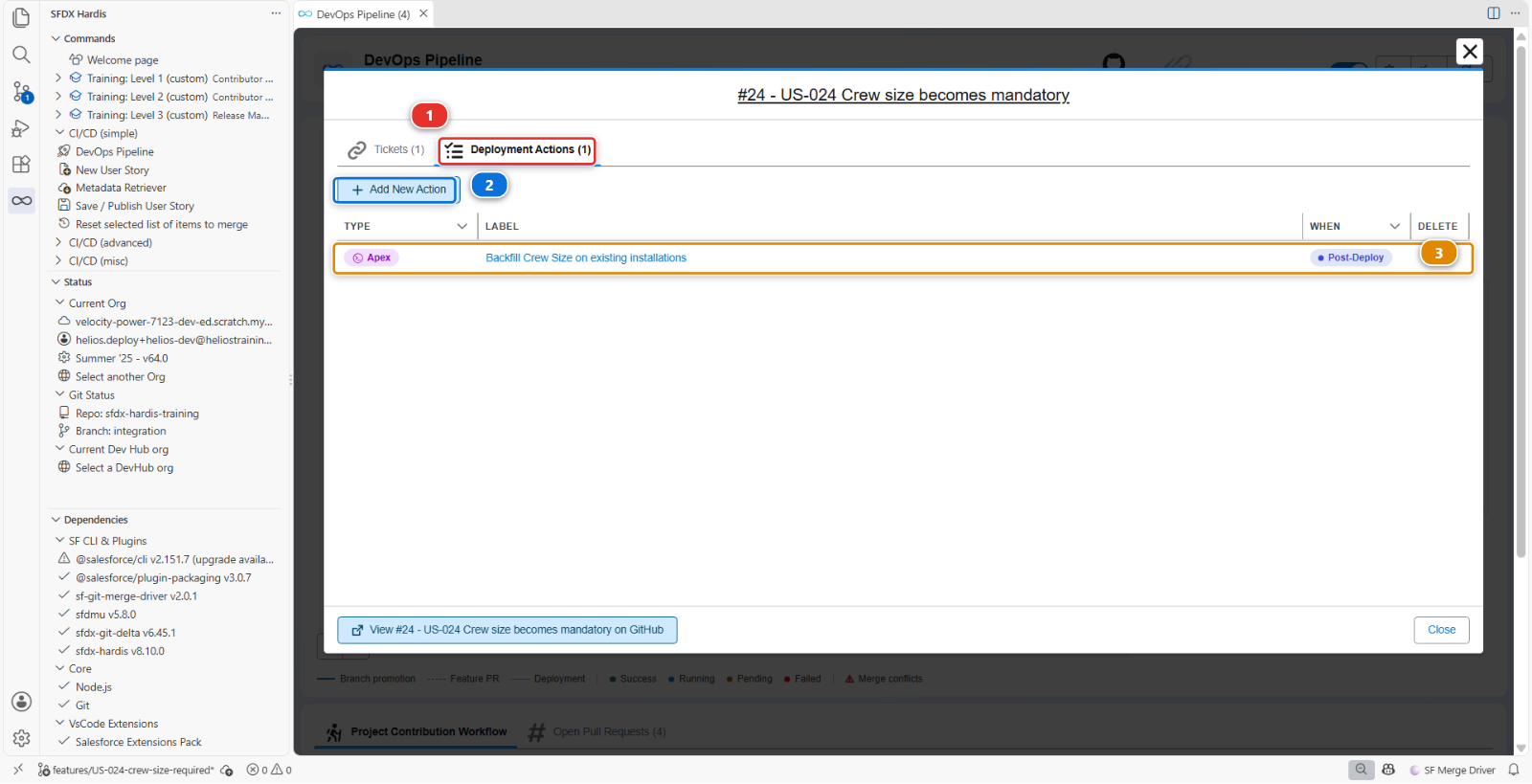Click the remote window icon in status bar
This screenshot has height=784, width=1532.
[18, 770]
